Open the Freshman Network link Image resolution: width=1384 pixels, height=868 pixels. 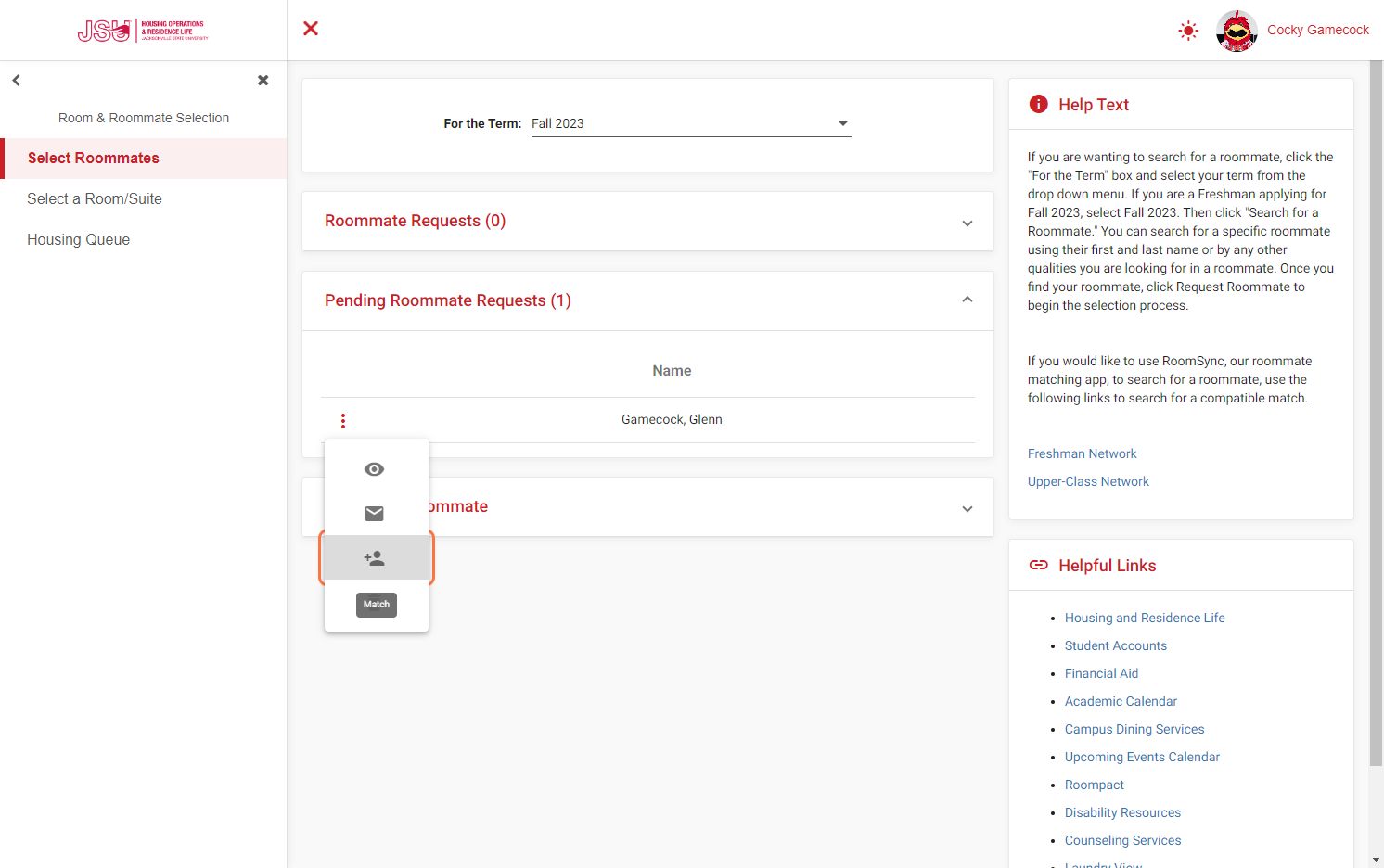[1082, 454]
